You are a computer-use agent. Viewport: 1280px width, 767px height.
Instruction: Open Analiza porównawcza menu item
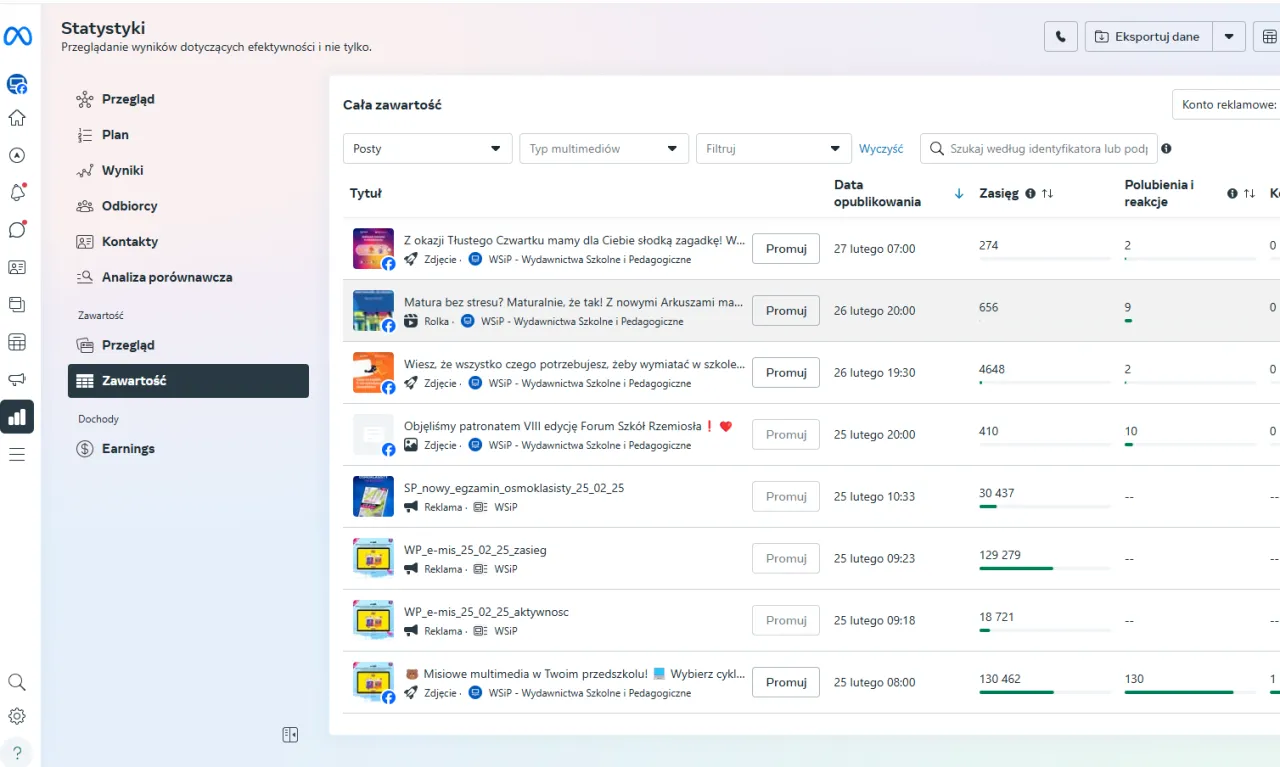(x=166, y=277)
